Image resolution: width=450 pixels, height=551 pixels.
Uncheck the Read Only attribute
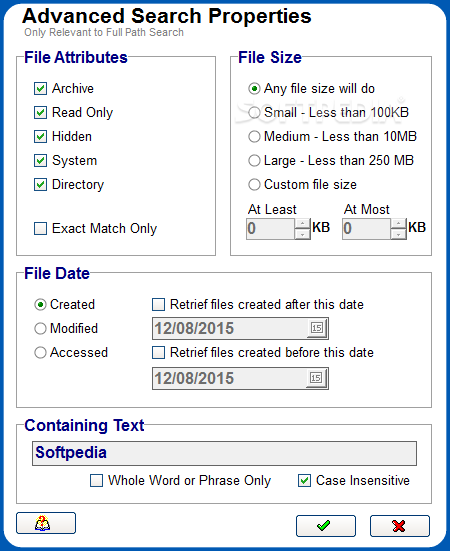[40, 112]
